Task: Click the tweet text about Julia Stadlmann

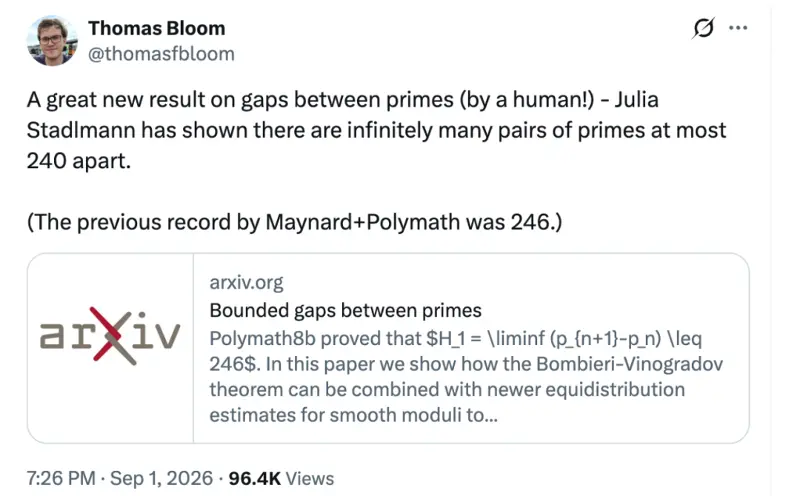Action: point(376,130)
